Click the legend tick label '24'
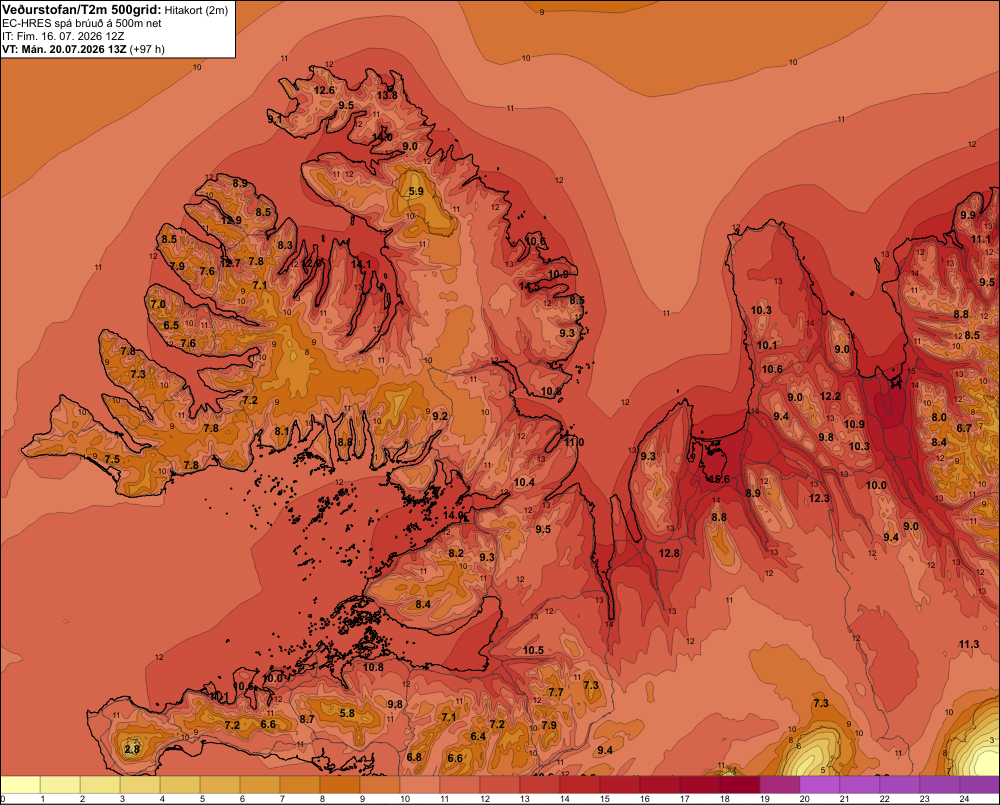The height and width of the screenshot is (805, 1000). coord(964,799)
